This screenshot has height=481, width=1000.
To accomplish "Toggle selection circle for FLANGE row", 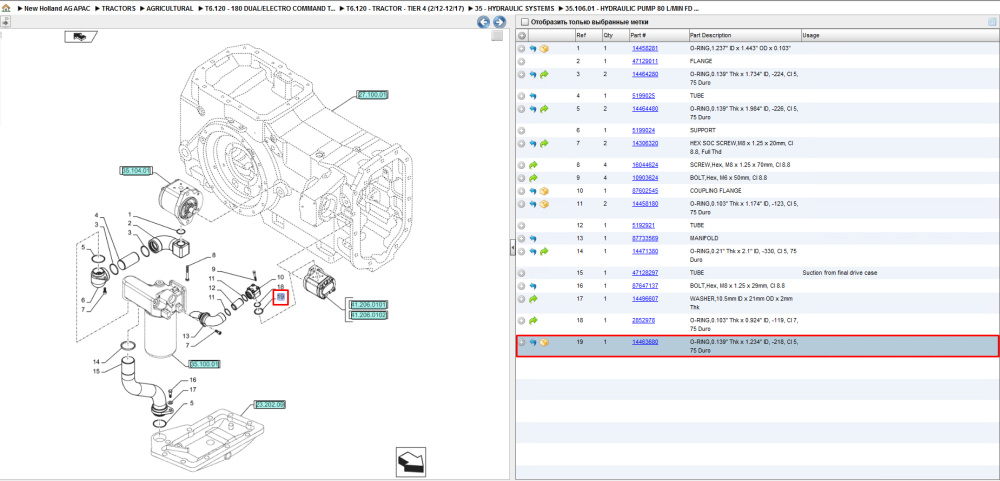I will 522,61.
